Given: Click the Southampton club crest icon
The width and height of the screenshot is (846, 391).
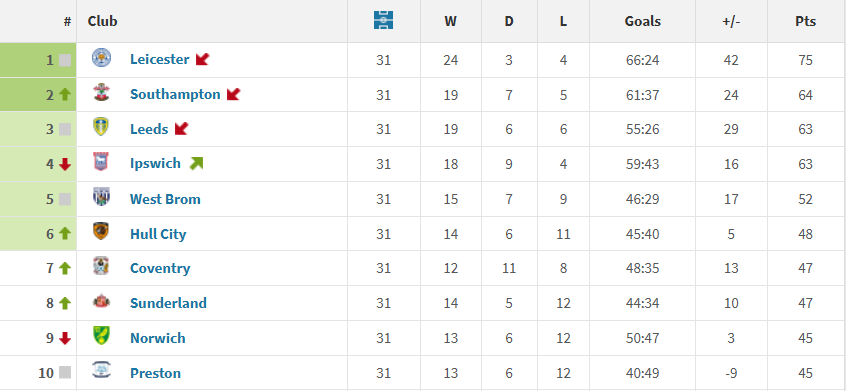Looking at the screenshot, I should click(x=101, y=93).
